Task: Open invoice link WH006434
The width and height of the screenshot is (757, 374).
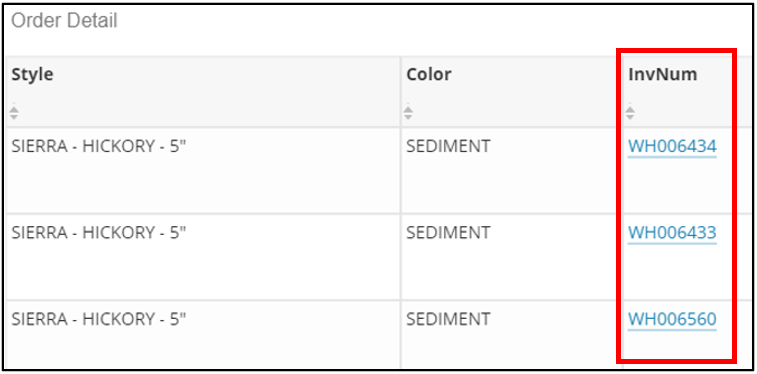Action: (672, 146)
